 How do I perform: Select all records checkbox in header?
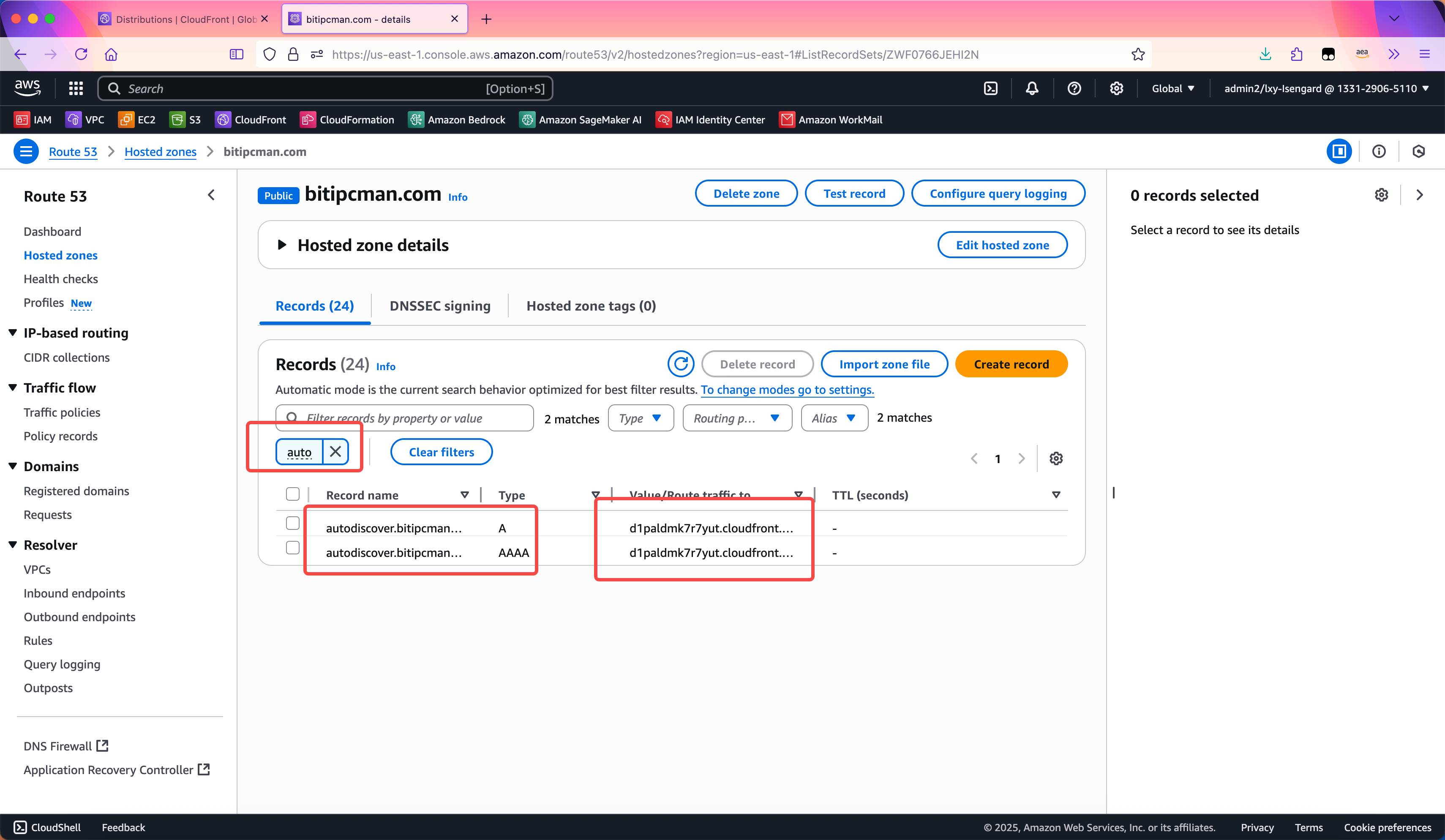click(x=292, y=494)
